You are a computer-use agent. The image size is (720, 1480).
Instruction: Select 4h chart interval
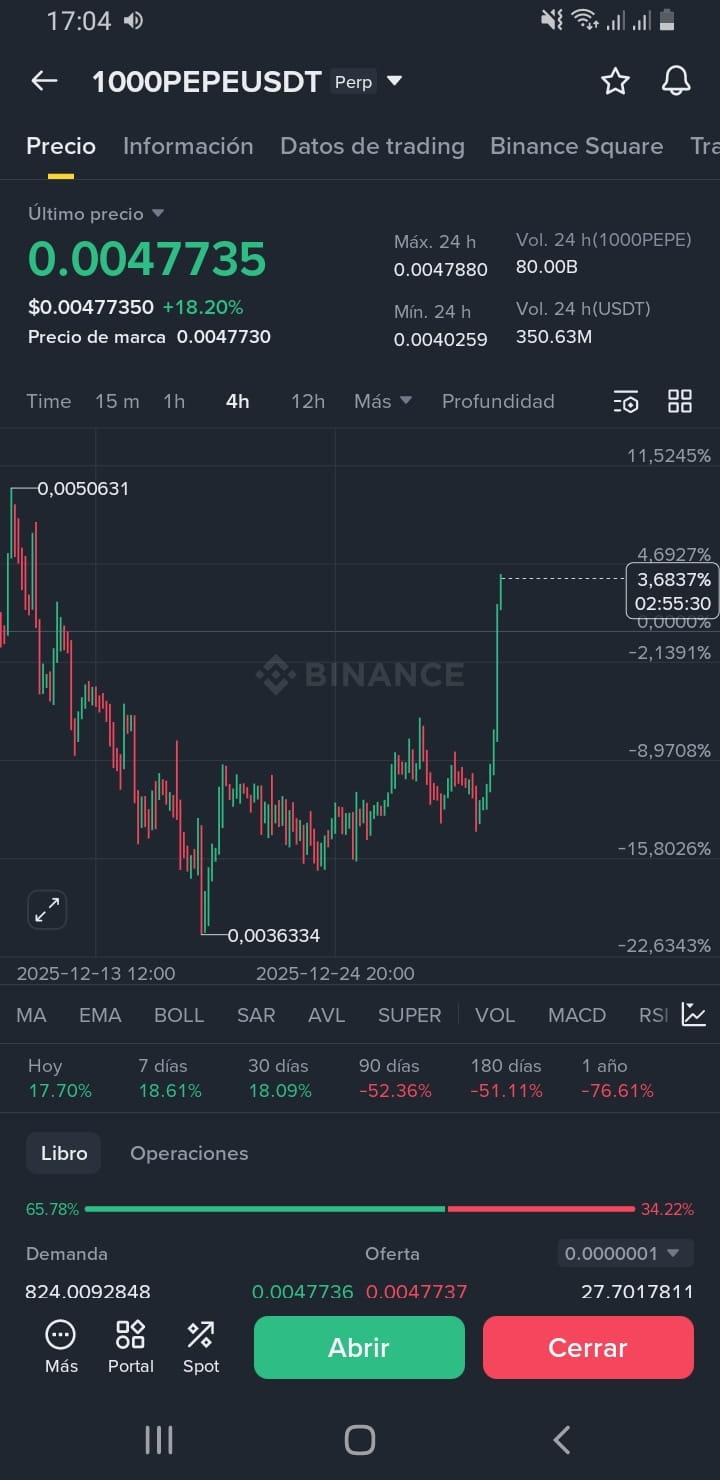(238, 401)
